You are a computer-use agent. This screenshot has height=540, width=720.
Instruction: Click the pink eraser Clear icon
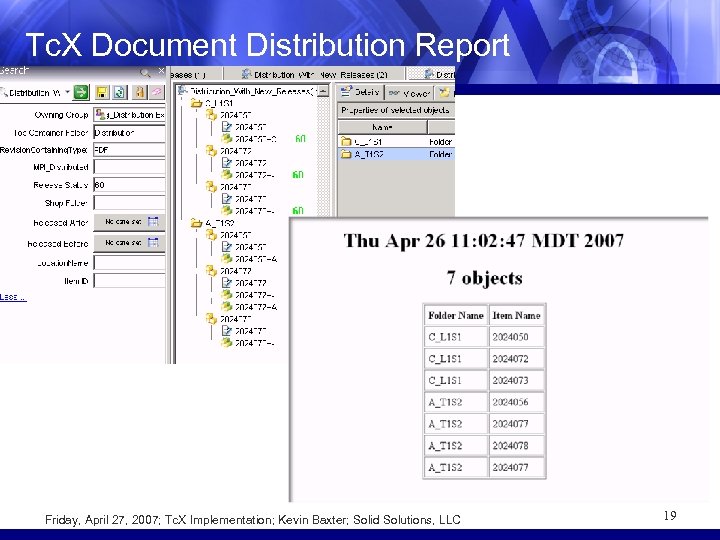click(x=157, y=93)
